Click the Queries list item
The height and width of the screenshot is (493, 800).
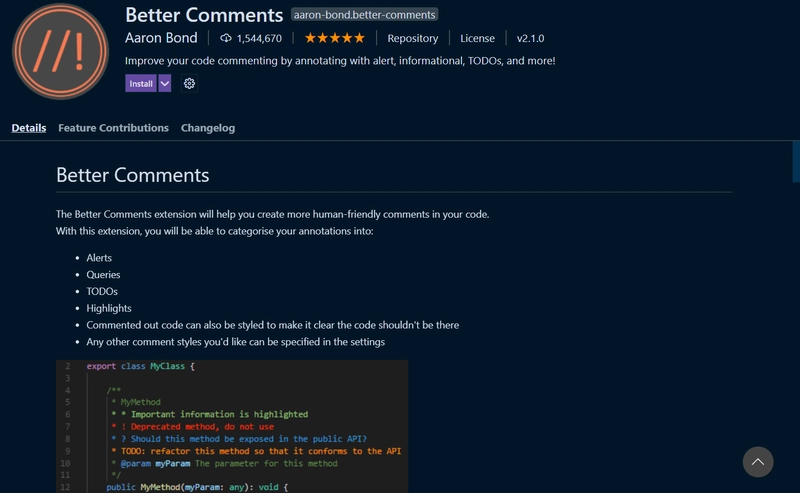(103, 275)
